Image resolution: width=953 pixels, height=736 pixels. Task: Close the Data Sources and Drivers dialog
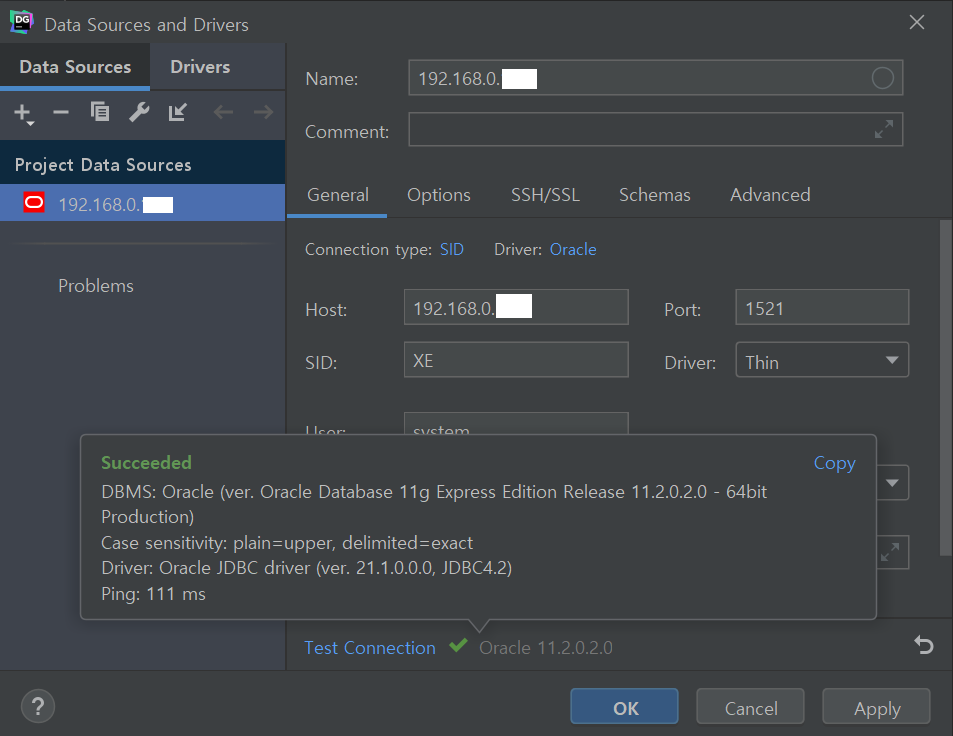917,23
